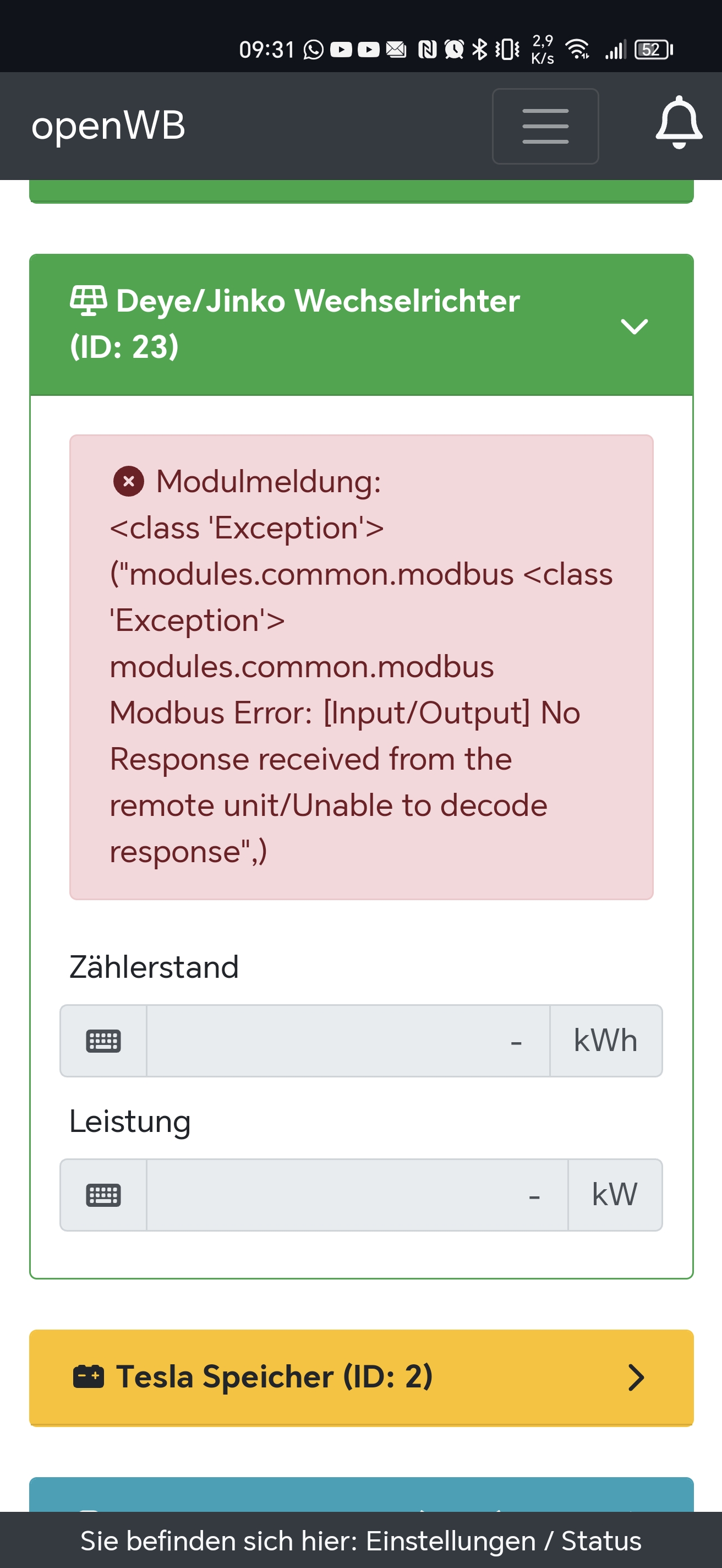Tap solar panel icon in Wechselrichter header

coord(89,300)
